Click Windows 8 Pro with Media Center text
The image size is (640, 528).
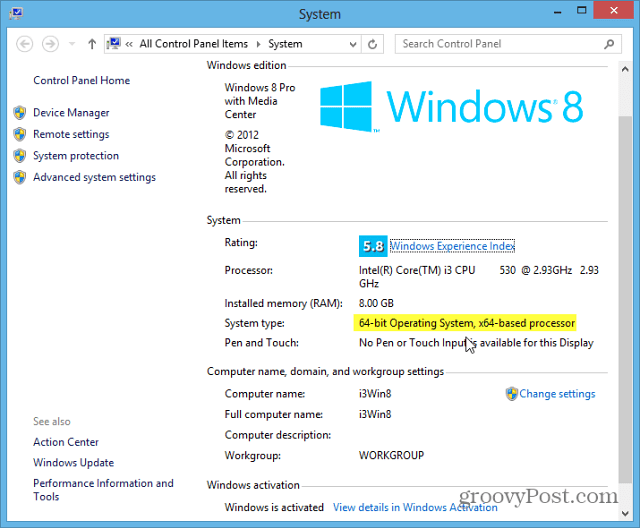tap(260, 101)
